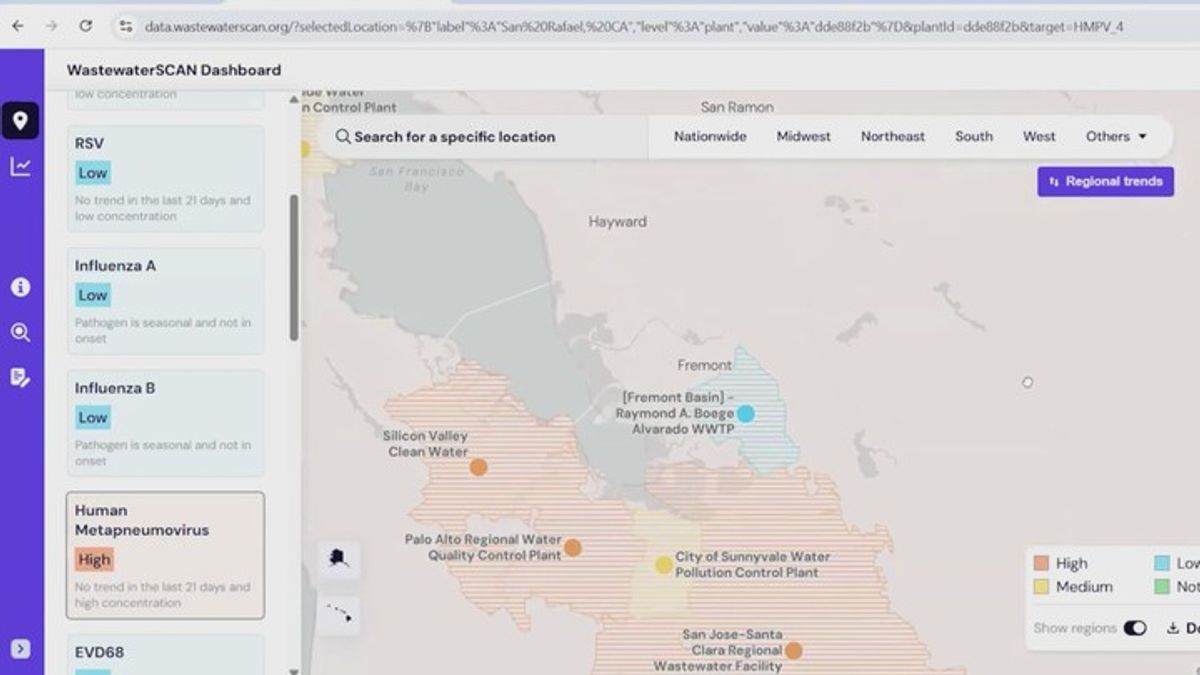1200x675 pixels.
Task: Select the Nationwide tab
Action: coord(710,137)
